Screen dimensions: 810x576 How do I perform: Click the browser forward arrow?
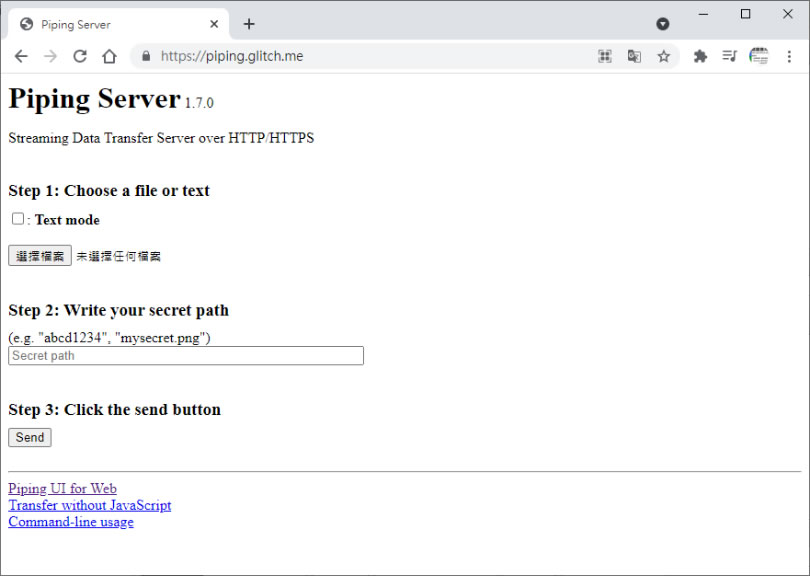pos(50,56)
